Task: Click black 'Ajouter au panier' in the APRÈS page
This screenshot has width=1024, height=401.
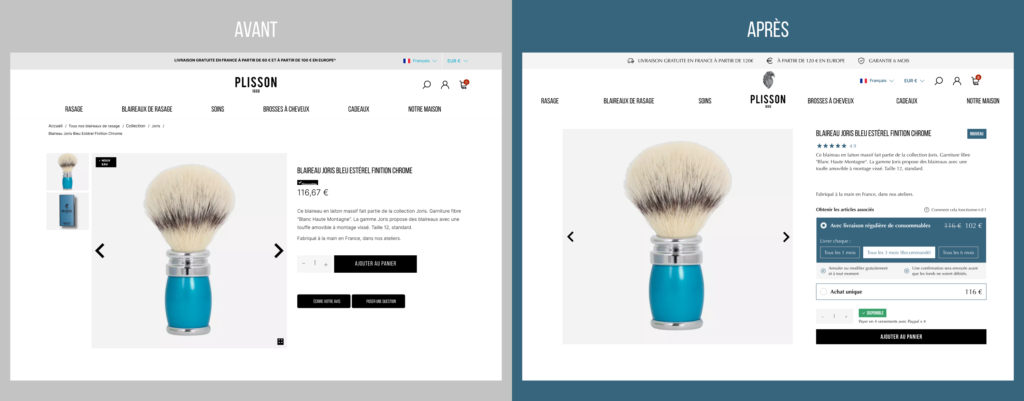Action: point(901,336)
